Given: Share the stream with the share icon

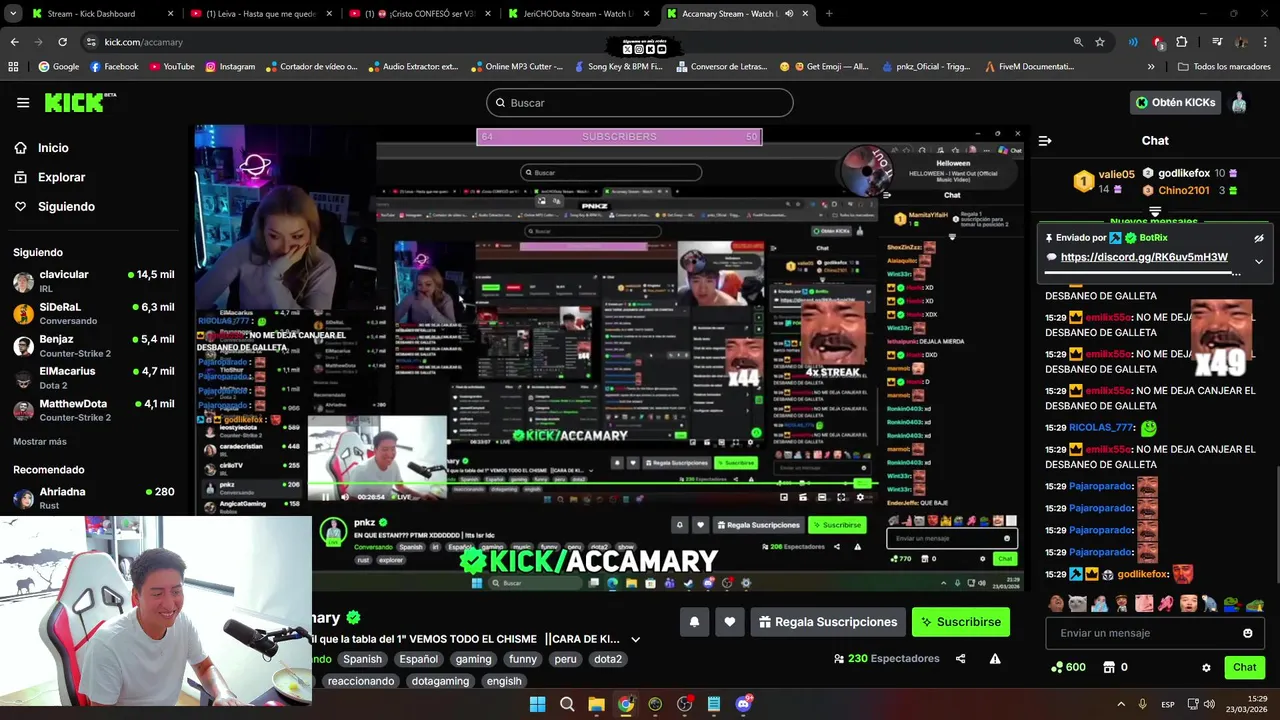Looking at the screenshot, I should 961,659.
